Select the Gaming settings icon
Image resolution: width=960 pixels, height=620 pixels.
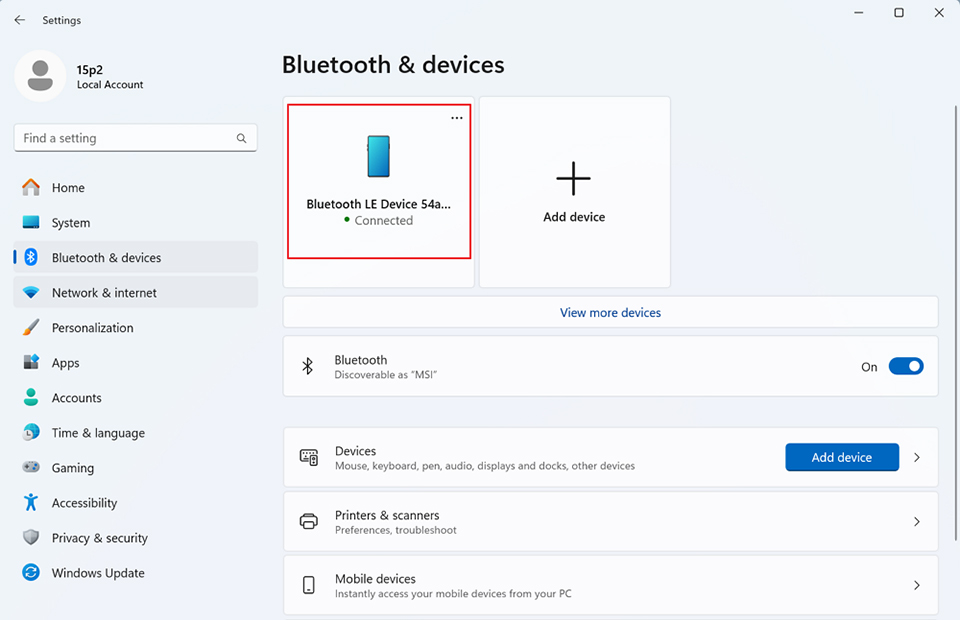tap(31, 467)
